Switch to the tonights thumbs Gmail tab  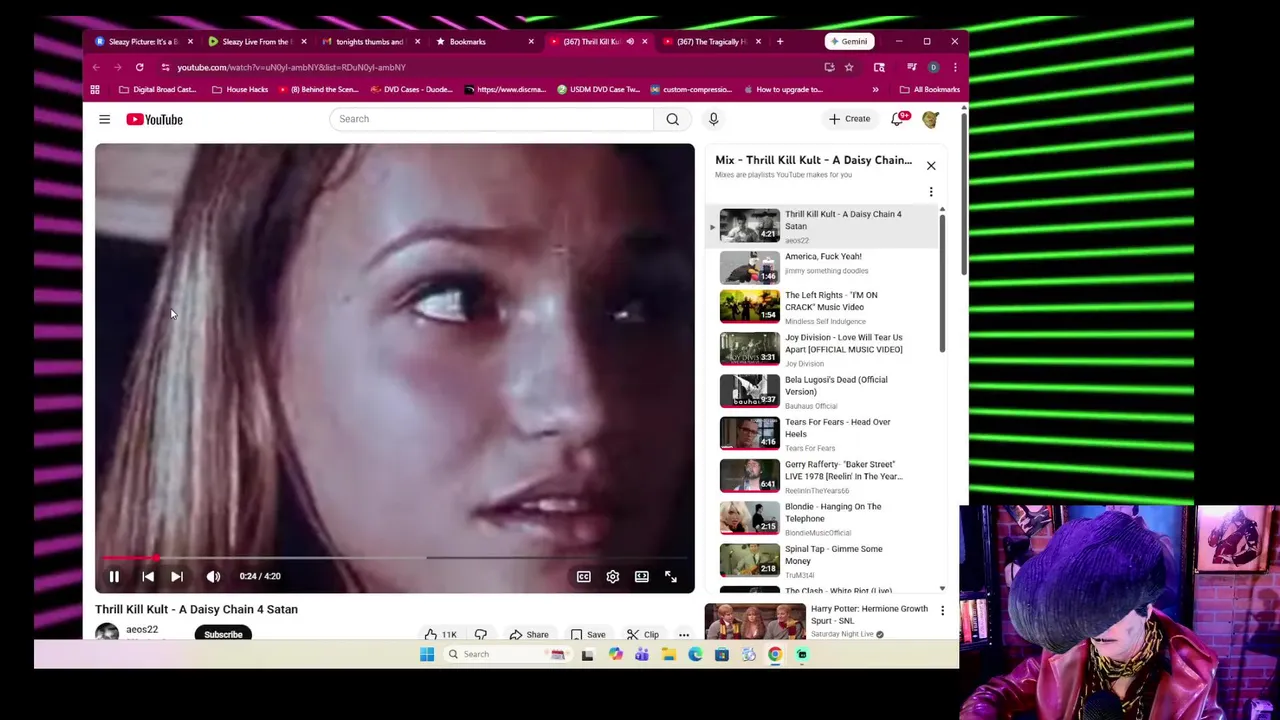coord(370,42)
